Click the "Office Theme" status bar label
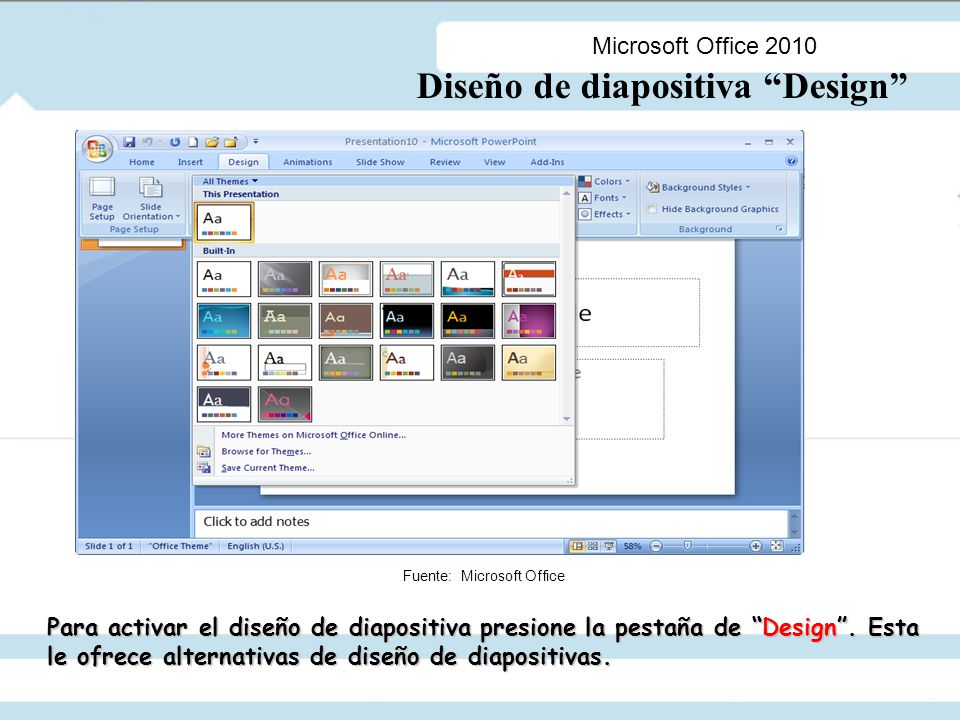This screenshot has width=960, height=720. [181, 546]
